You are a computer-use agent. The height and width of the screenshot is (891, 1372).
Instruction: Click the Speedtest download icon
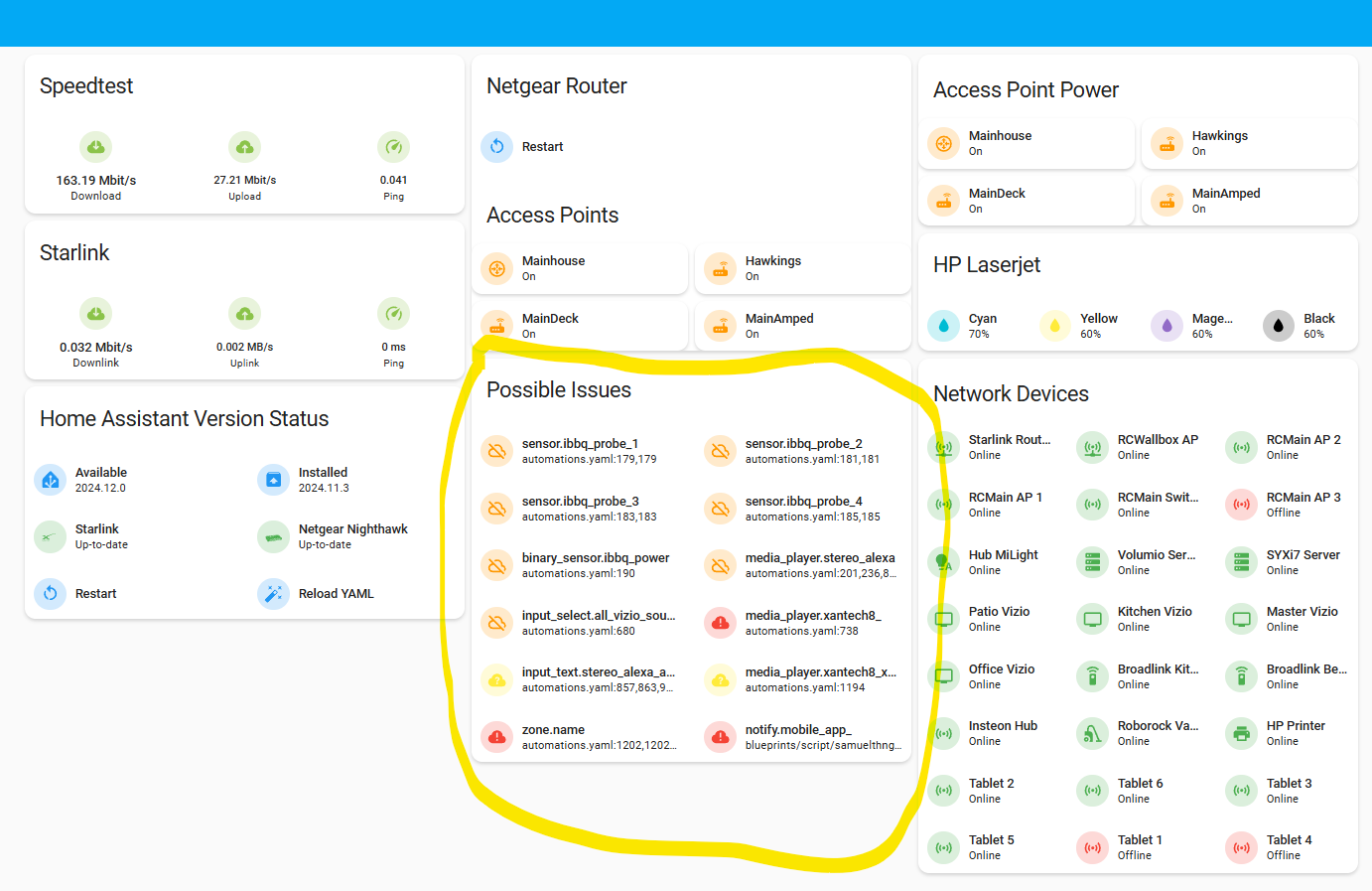point(96,146)
